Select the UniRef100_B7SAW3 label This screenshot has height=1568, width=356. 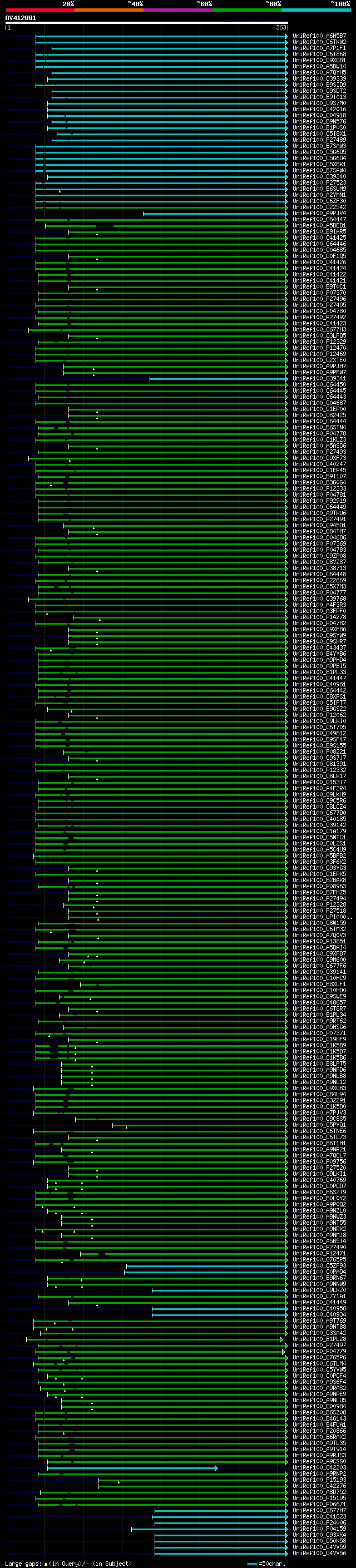[319, 146]
